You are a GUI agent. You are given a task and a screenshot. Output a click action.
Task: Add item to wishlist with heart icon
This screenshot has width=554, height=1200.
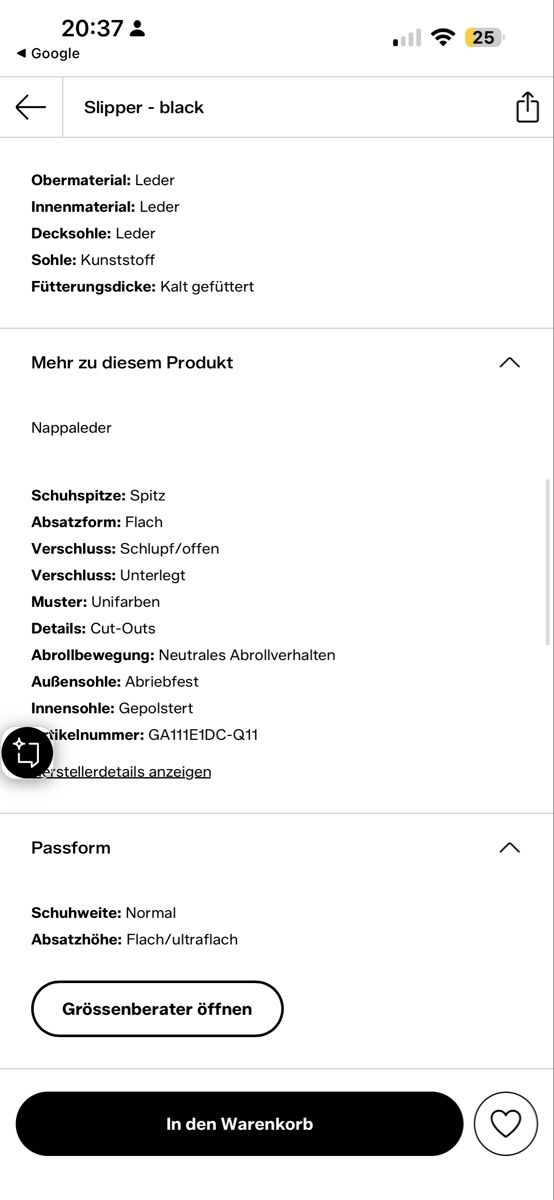pyautogui.click(x=506, y=1124)
